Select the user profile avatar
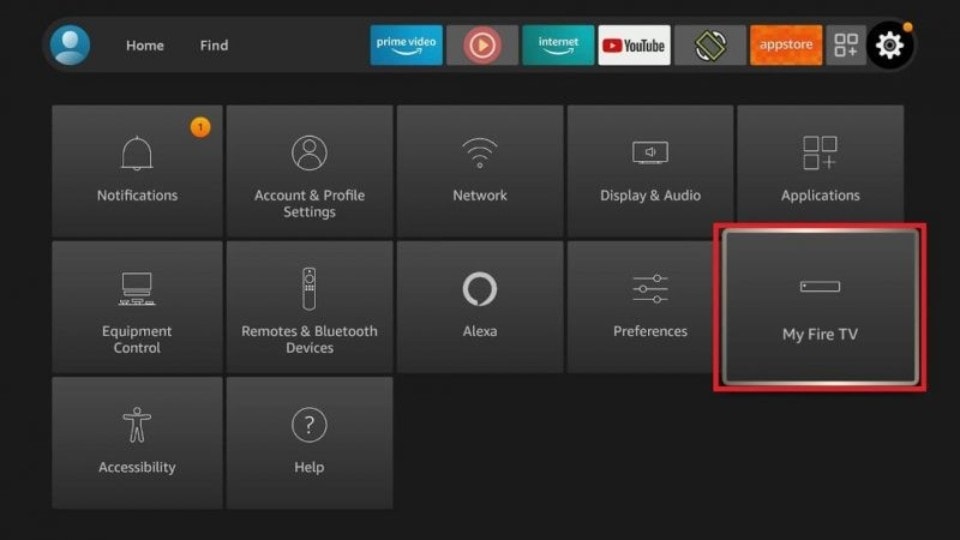This screenshot has width=960, height=540. [70, 45]
